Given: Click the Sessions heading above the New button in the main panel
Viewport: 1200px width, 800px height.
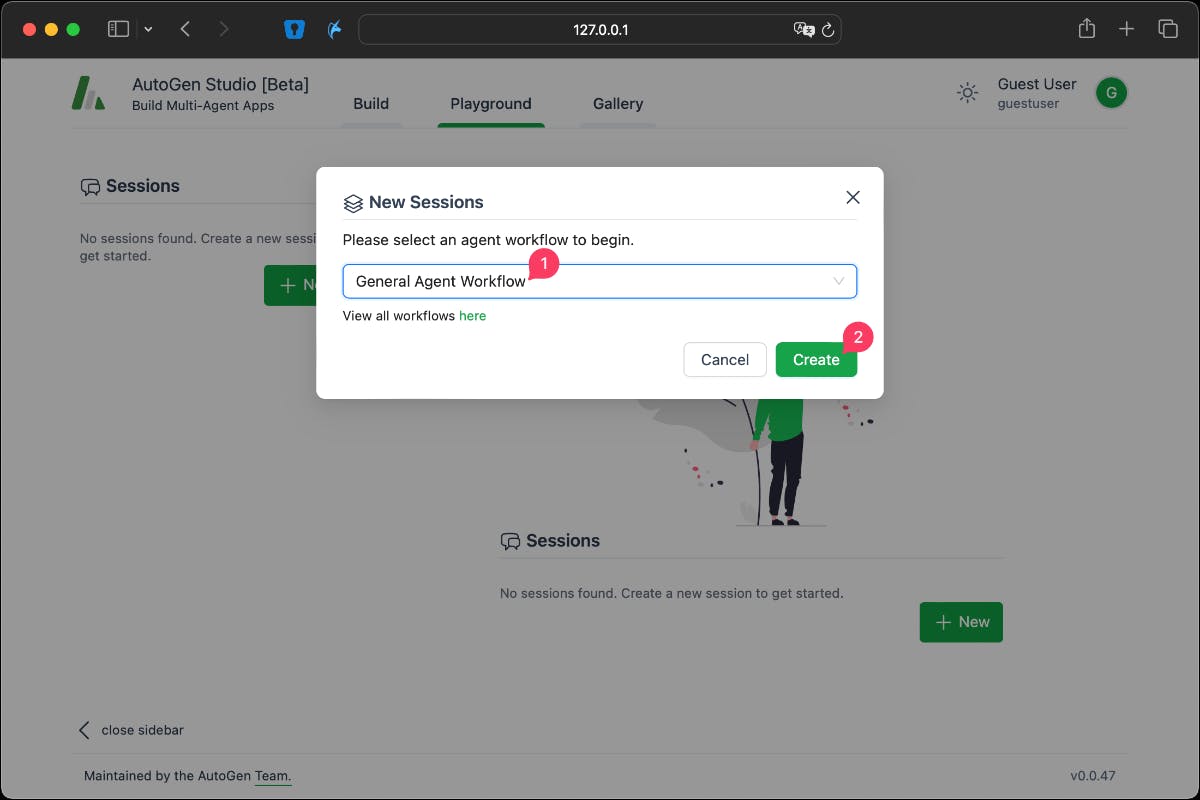Looking at the screenshot, I should pos(563,541).
